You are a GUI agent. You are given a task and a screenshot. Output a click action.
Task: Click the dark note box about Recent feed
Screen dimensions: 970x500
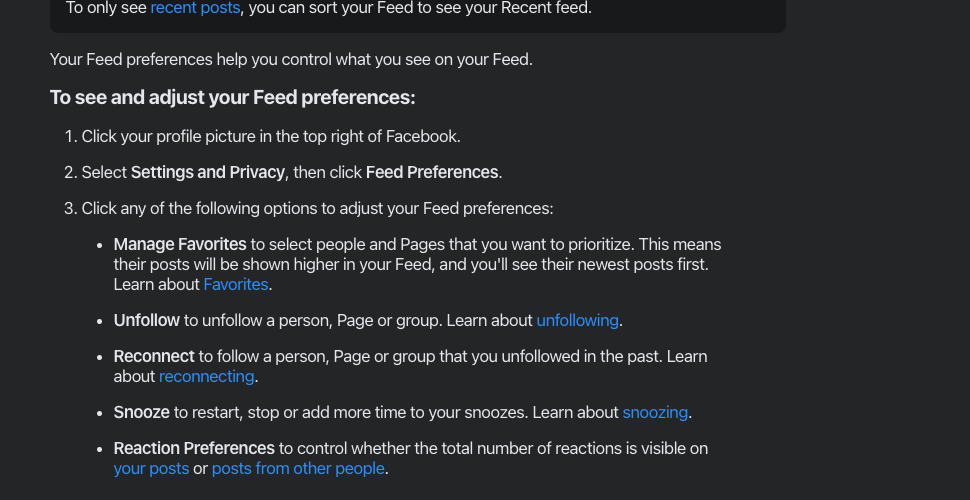418,14
